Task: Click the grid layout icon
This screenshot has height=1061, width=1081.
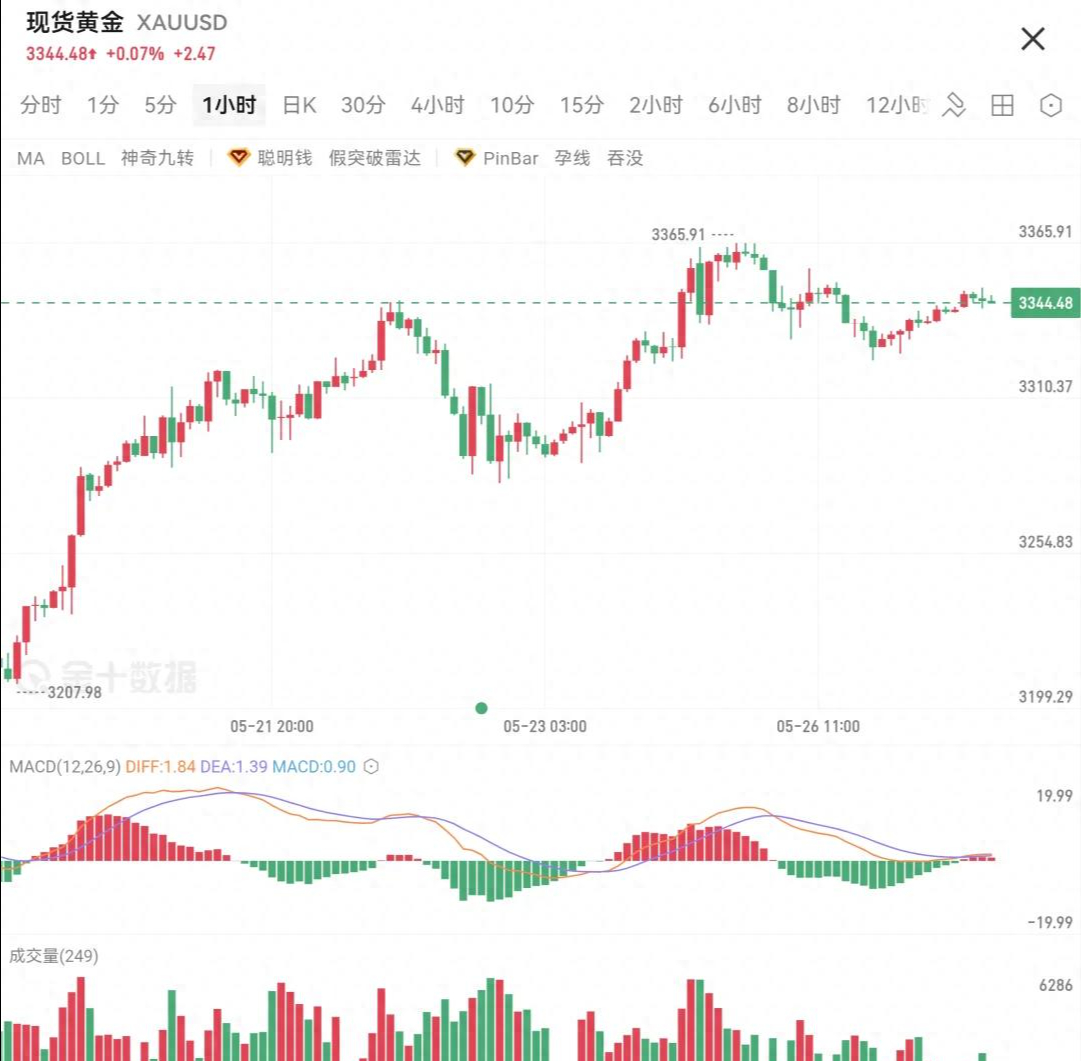Action: 1002,105
